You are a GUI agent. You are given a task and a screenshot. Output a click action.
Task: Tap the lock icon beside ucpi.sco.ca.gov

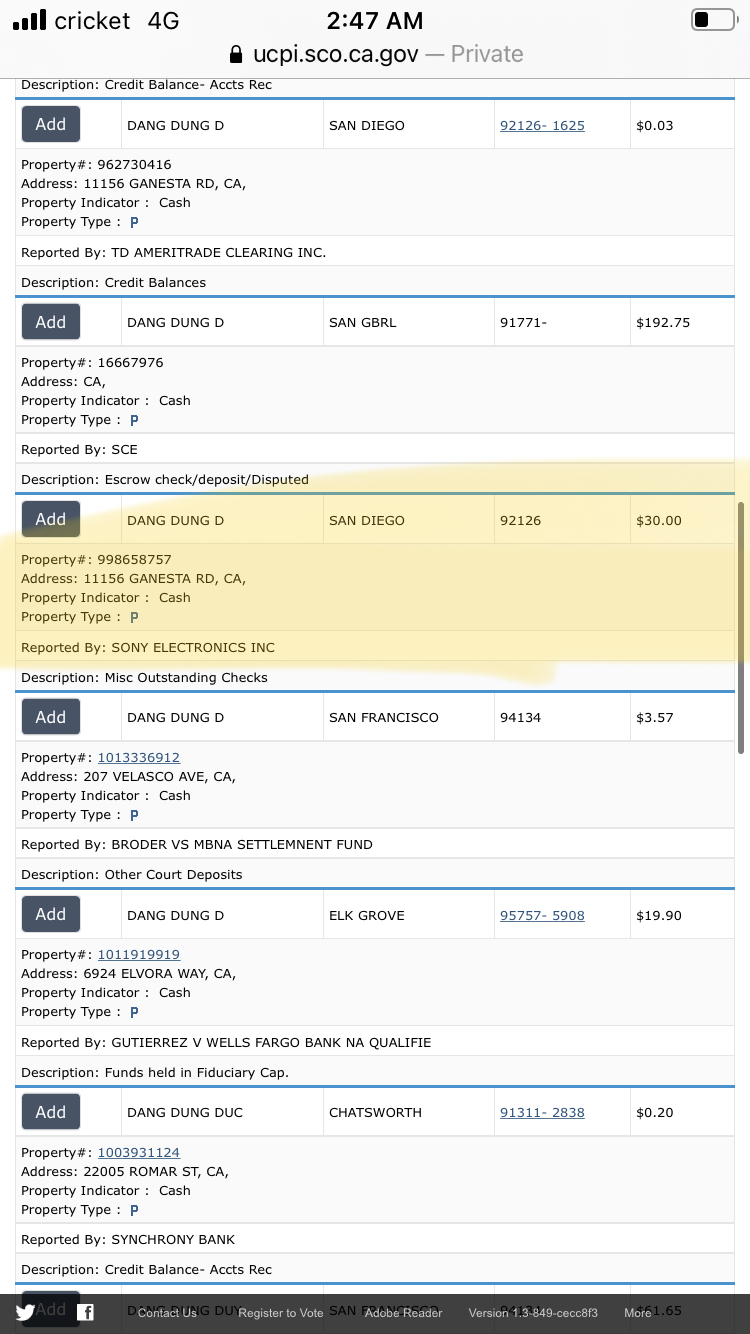[236, 54]
